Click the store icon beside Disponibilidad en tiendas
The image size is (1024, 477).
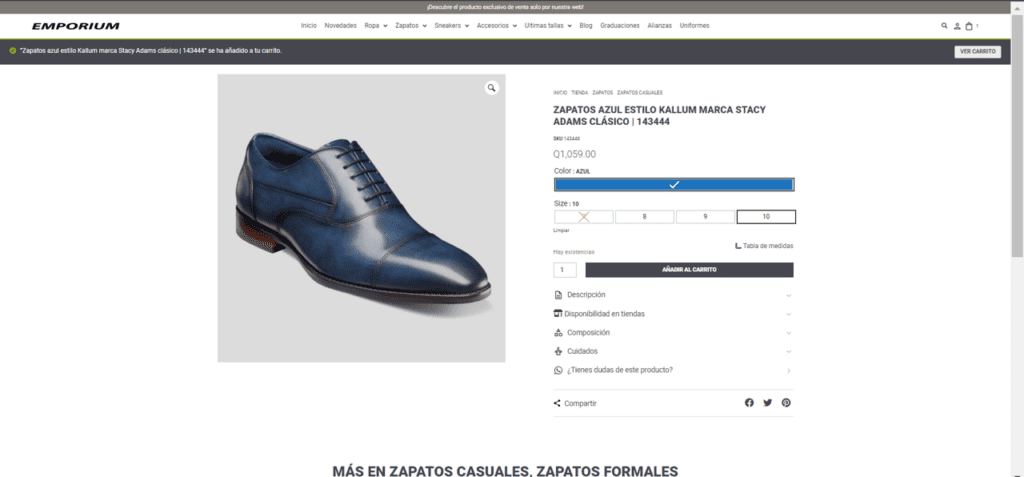point(558,314)
